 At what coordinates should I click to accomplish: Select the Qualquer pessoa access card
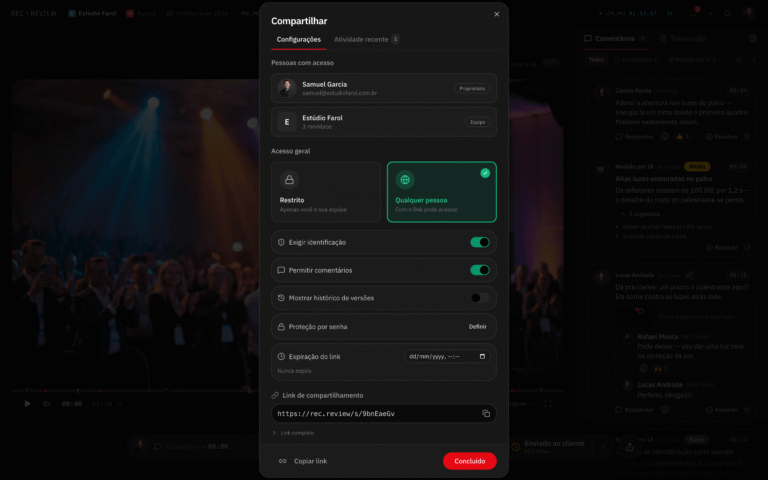[441, 192]
